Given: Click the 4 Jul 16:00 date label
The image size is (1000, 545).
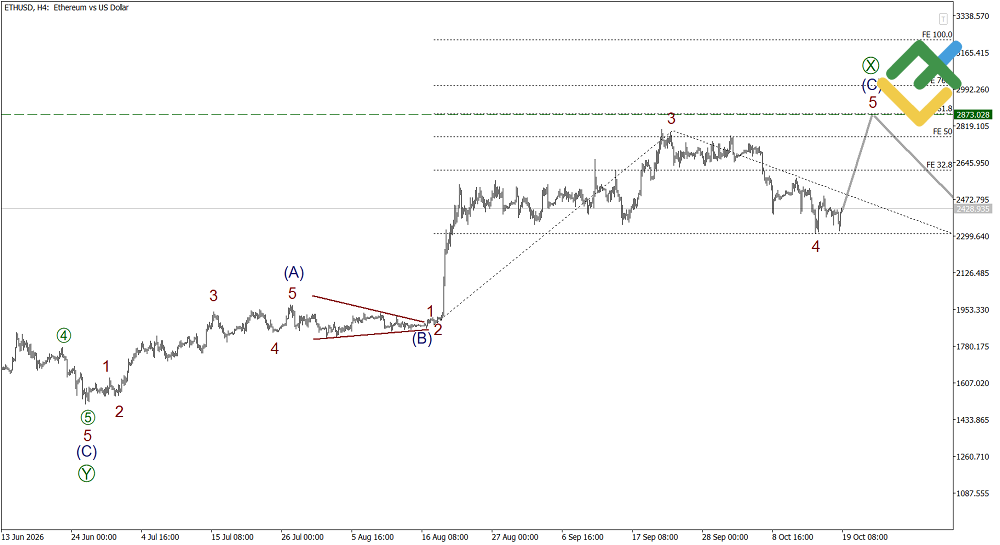Looking at the screenshot, I should tap(160, 537).
